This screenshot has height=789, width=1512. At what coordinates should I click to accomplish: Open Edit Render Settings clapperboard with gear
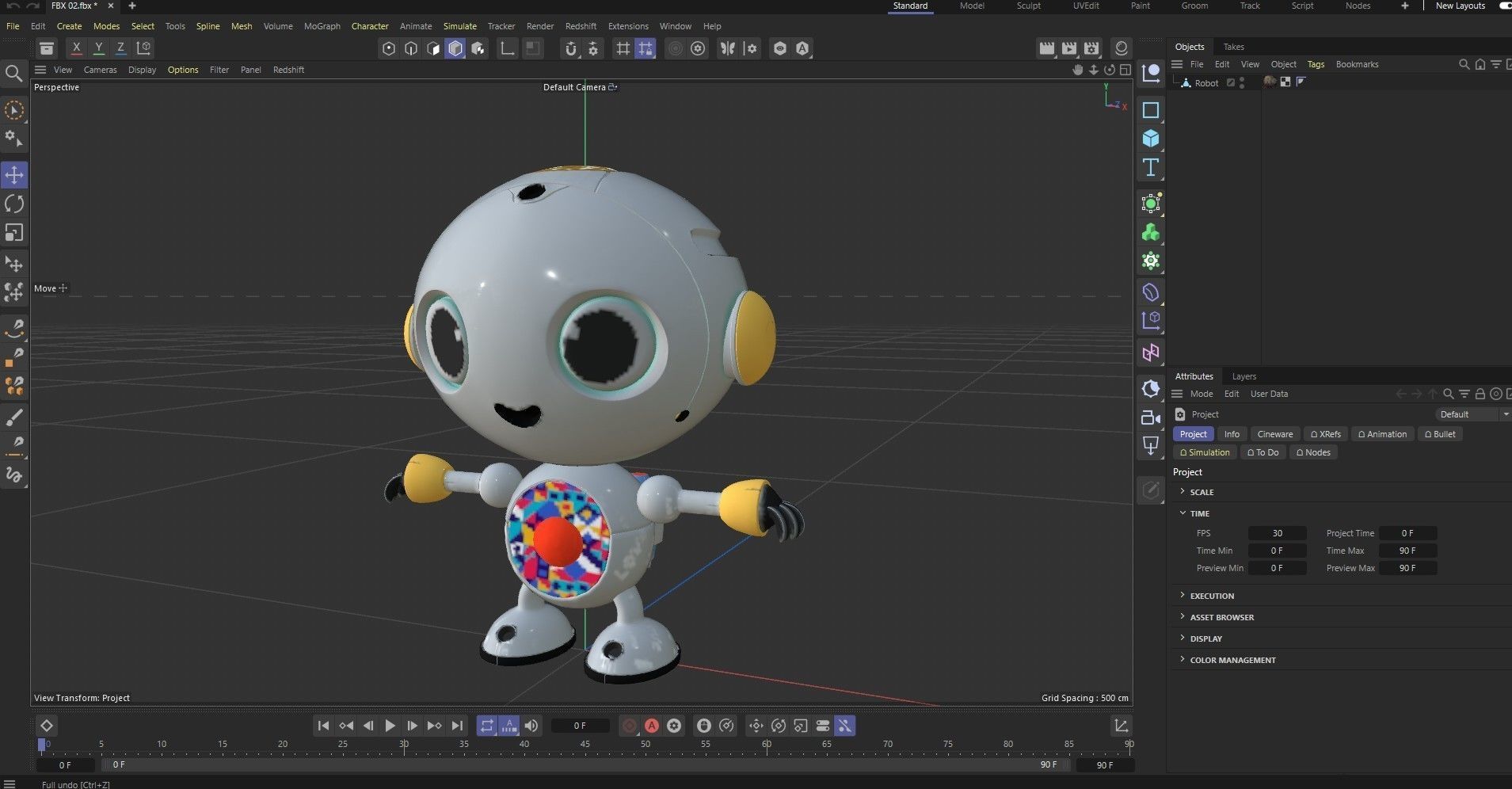click(1091, 48)
